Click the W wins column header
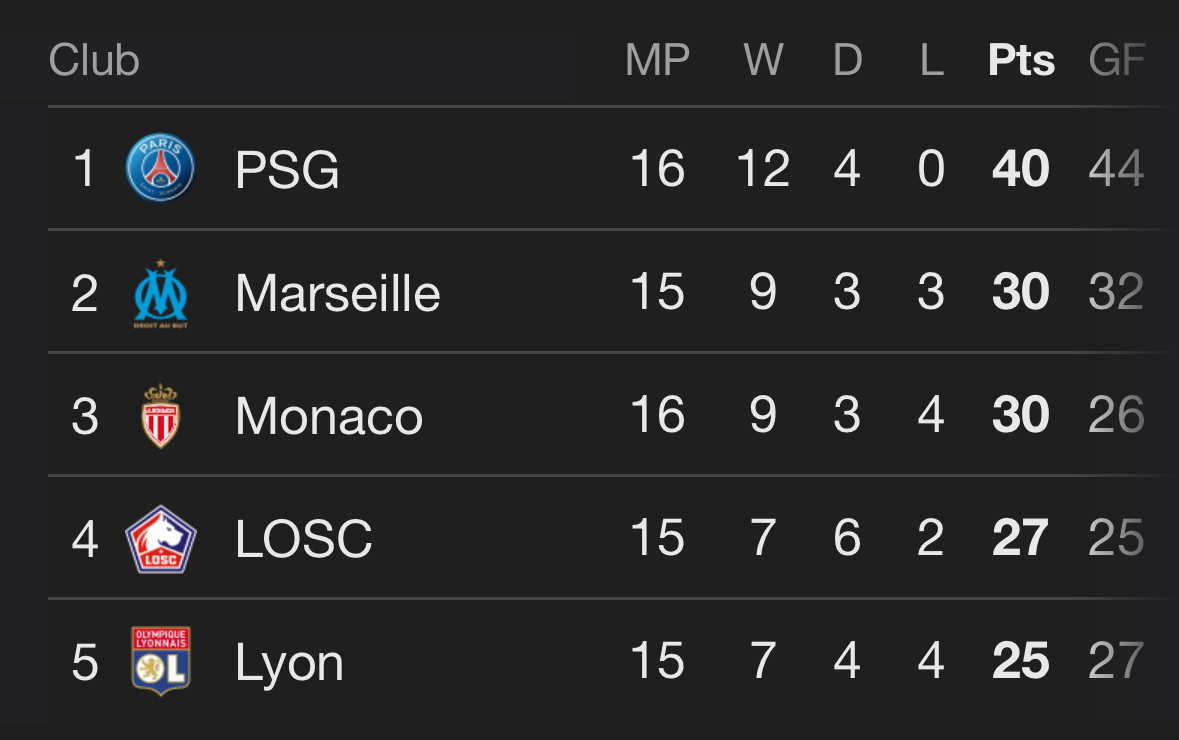This screenshot has width=1179, height=740. pos(763,60)
